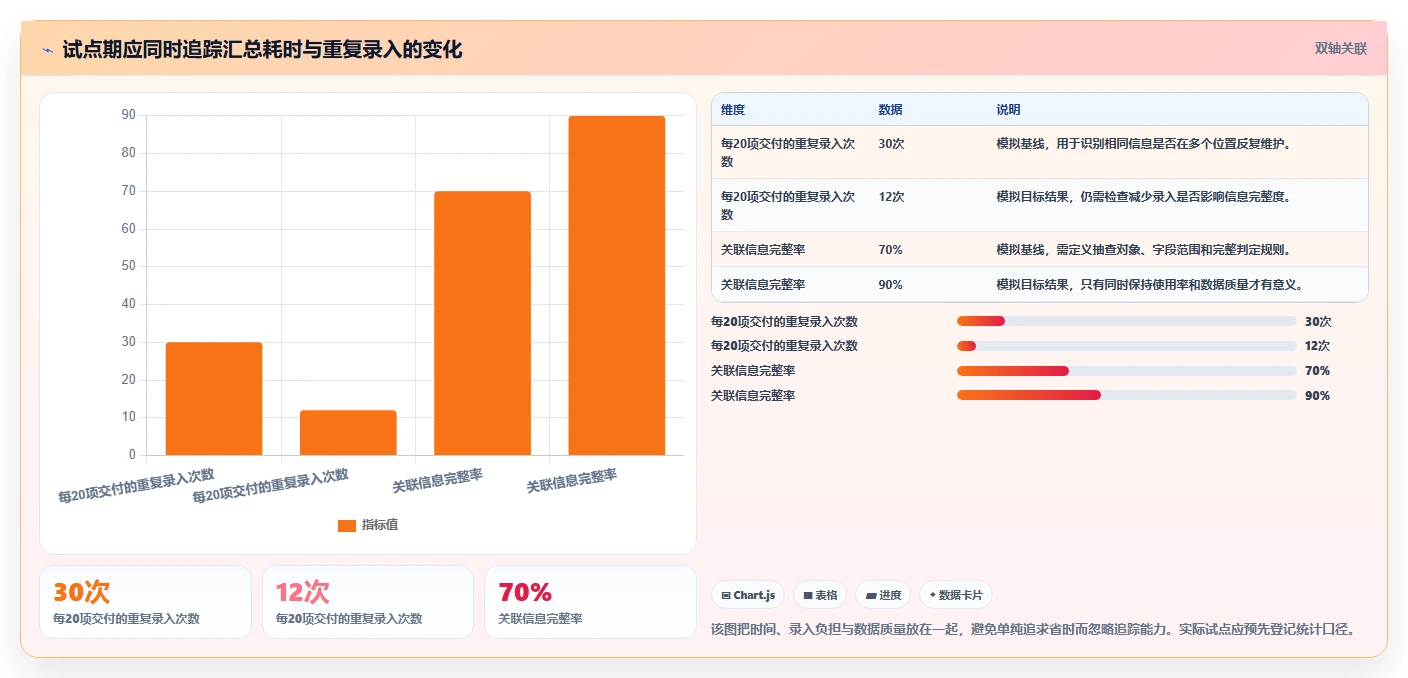Screen dimensions: 1408x678
Task: Click the description 模拟基线，用于识别相同信息是否在多个位置反复维护
Action: [1143, 144]
